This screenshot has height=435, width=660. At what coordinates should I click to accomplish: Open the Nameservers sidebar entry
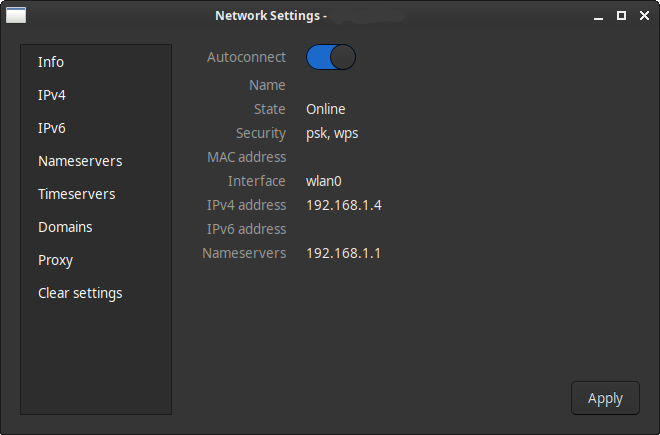click(80, 161)
